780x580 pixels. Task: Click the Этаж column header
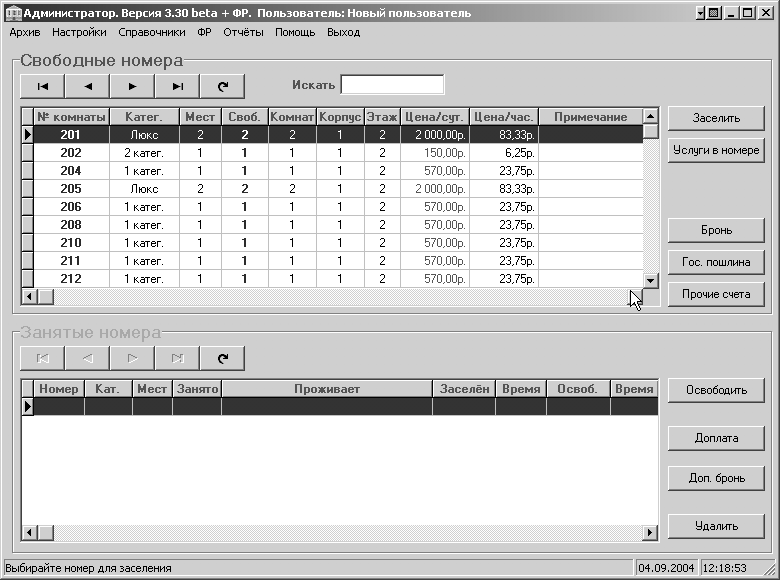click(x=382, y=117)
